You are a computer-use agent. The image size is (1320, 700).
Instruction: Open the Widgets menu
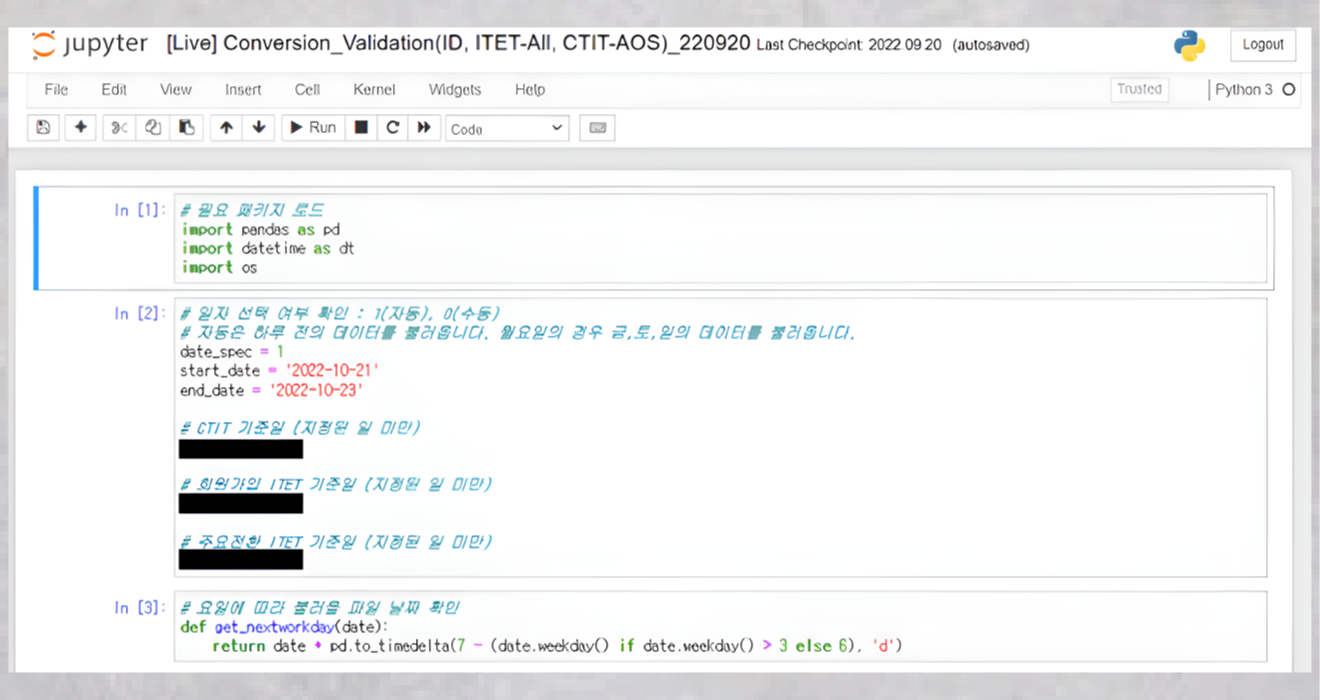(x=455, y=90)
